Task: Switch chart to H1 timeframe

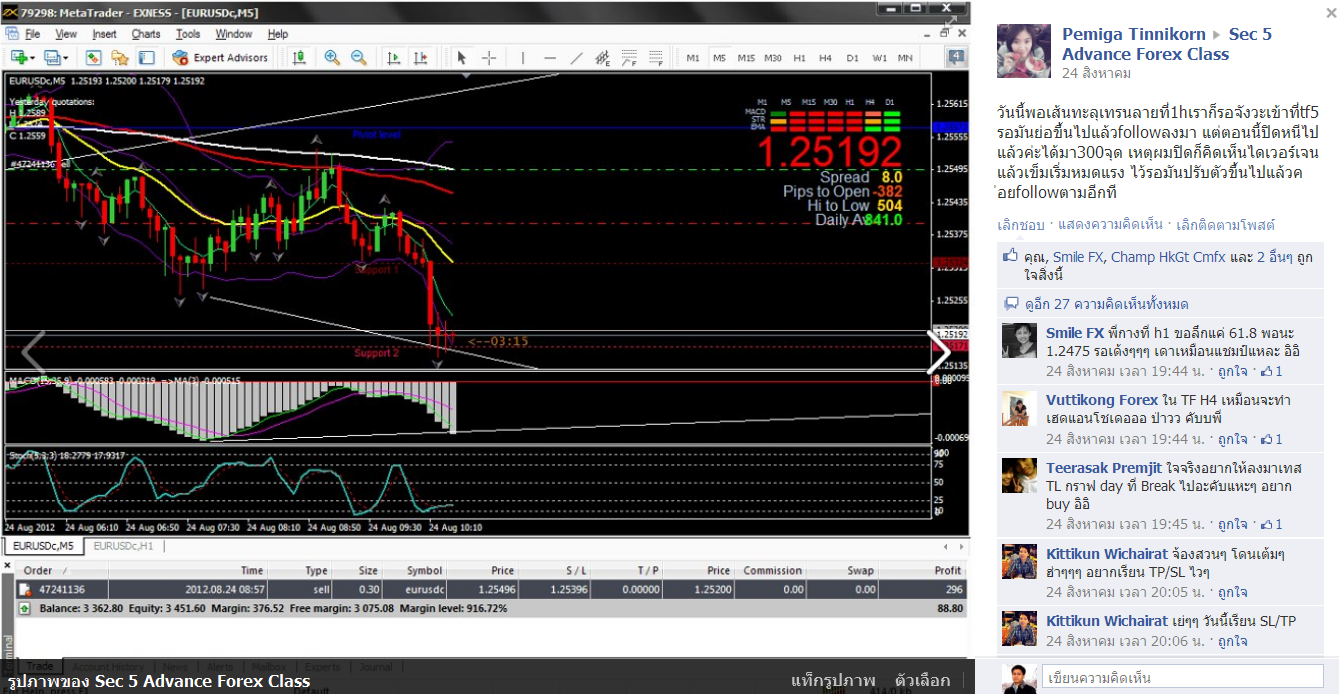Action: click(x=799, y=58)
